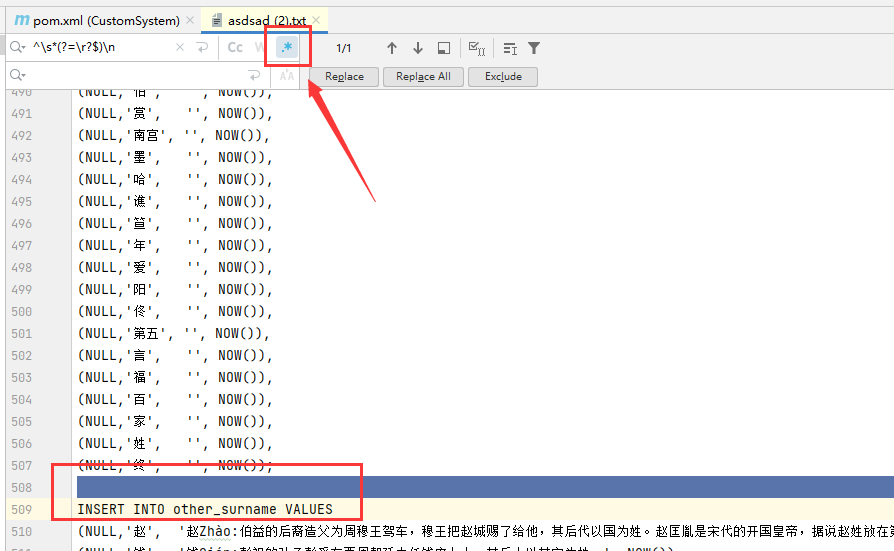
Task: Go to previous occurrence
Action: click(392, 48)
